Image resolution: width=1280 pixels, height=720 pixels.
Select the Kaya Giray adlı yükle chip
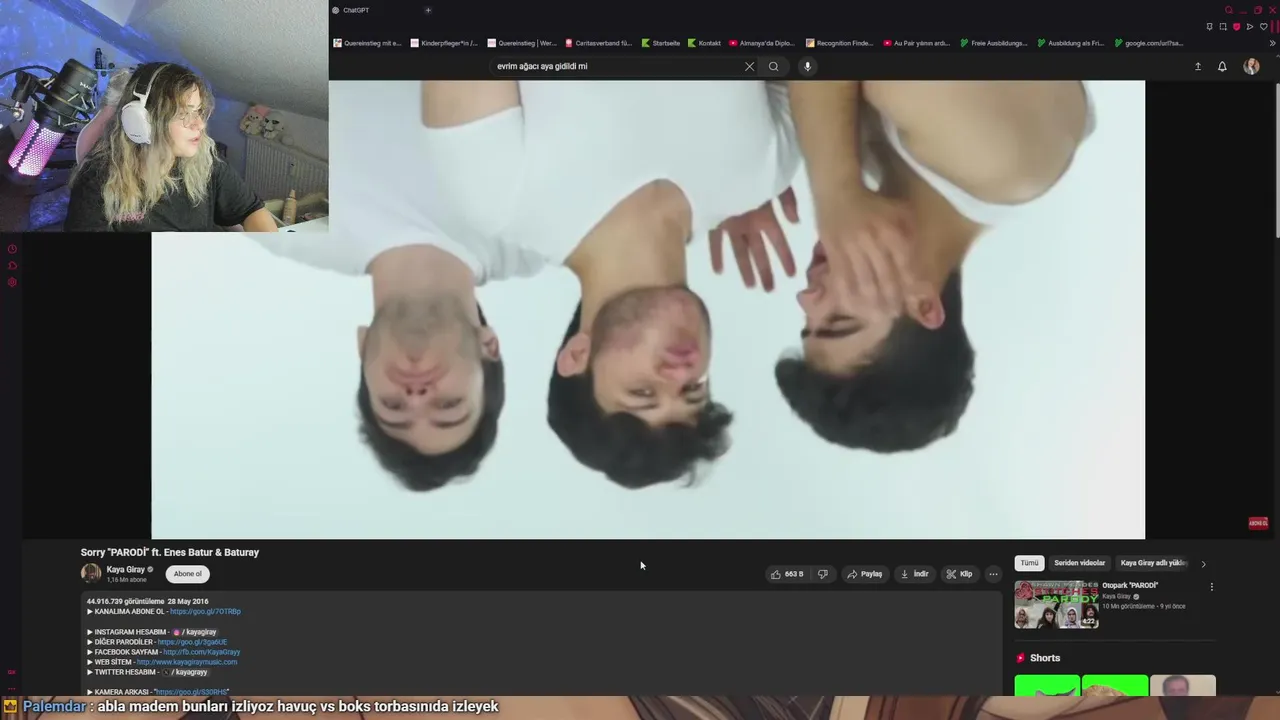(1152, 563)
